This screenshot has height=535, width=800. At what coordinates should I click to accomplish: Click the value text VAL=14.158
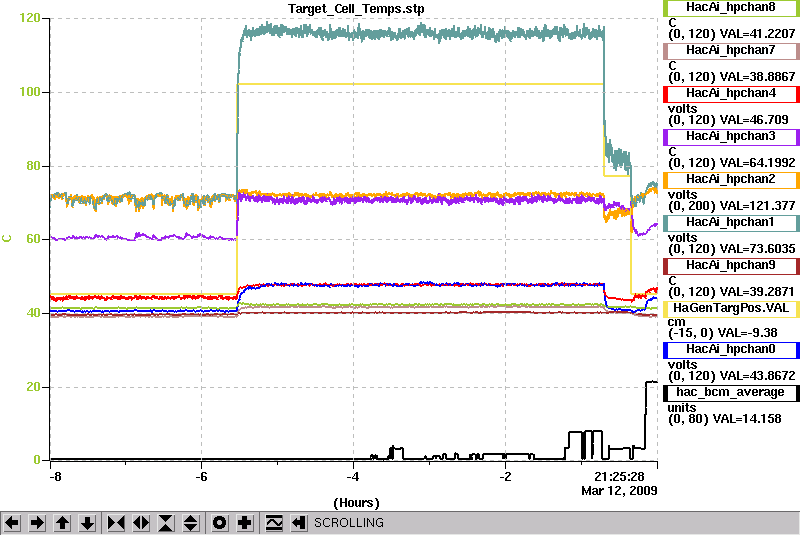click(x=747, y=419)
